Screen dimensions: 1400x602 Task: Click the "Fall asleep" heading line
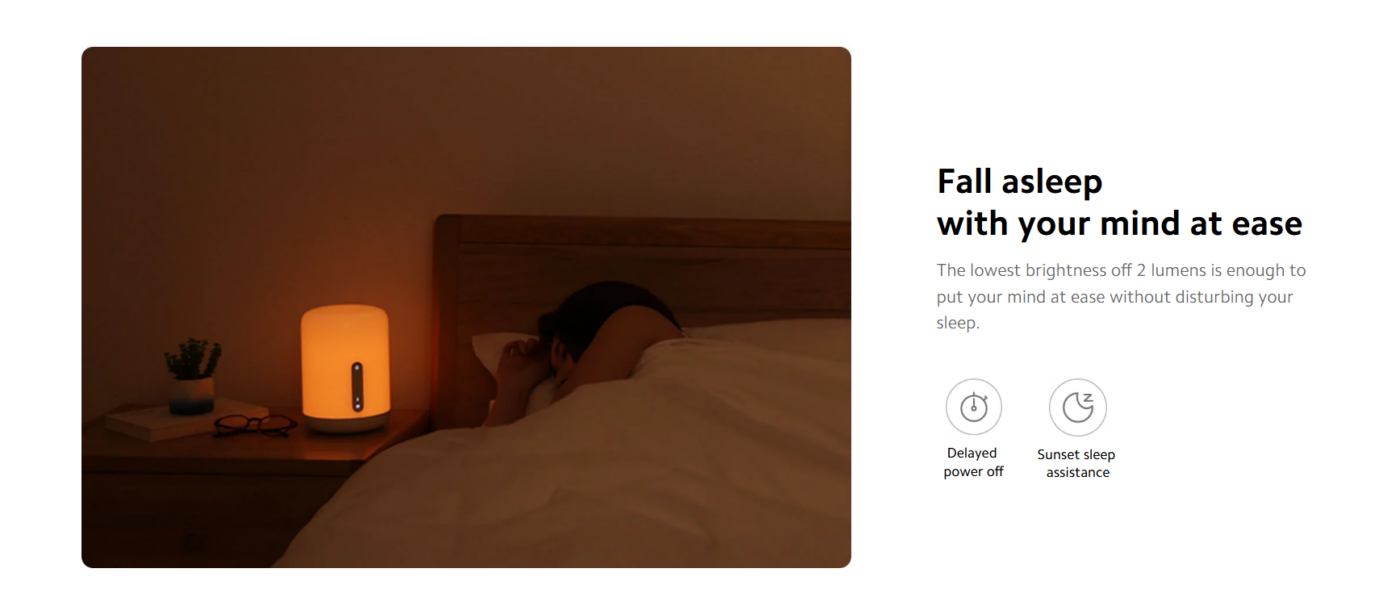[x=1019, y=181]
